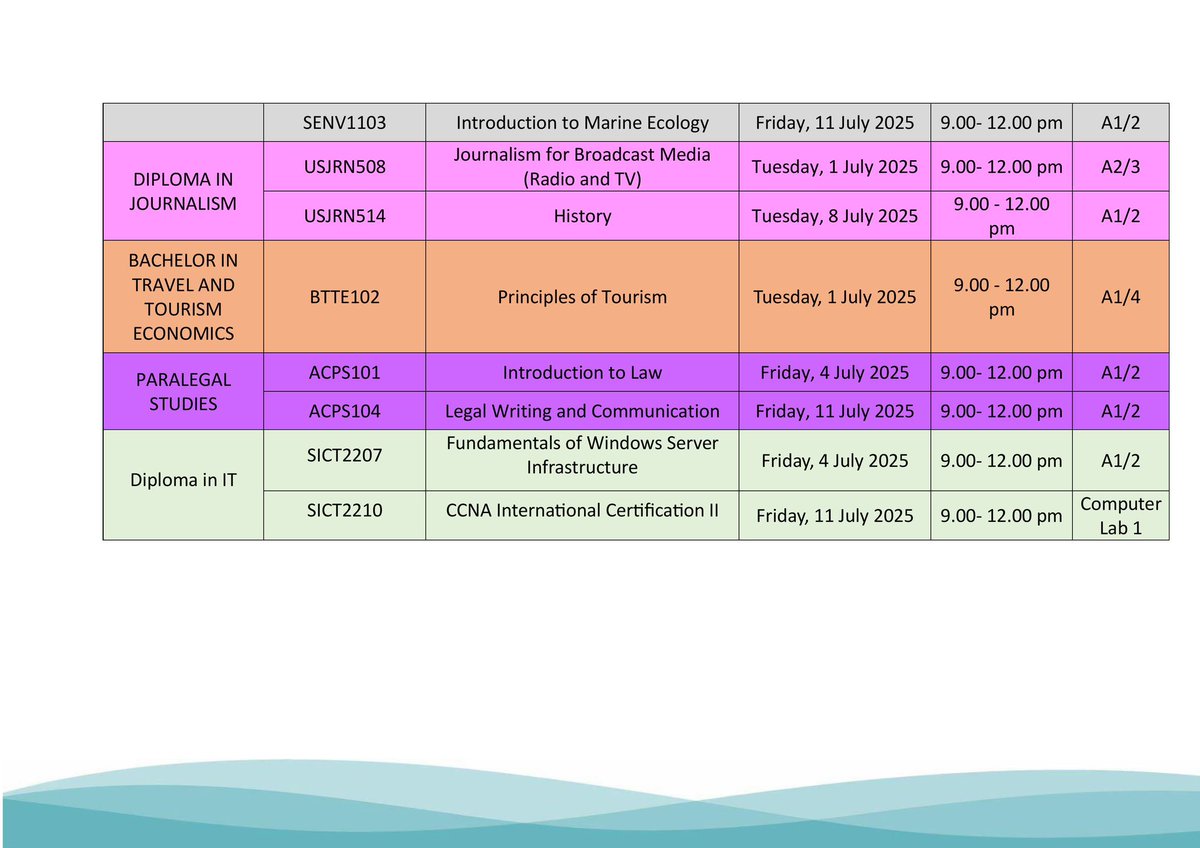Click the BTTE102 course code

pyautogui.click(x=344, y=297)
